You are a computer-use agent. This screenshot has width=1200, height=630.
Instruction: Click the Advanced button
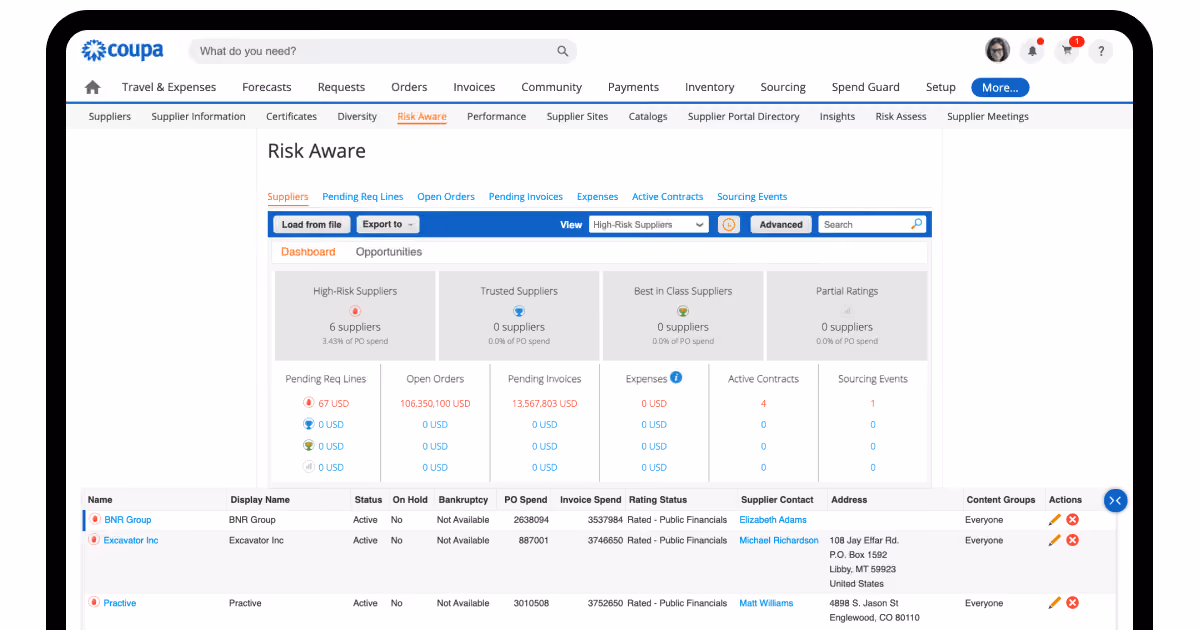coord(781,225)
